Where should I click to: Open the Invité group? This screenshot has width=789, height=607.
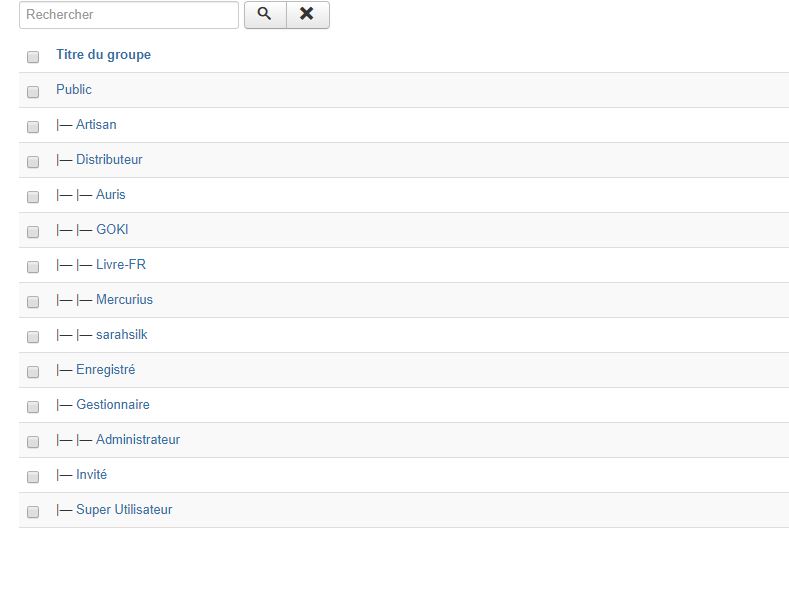91,475
